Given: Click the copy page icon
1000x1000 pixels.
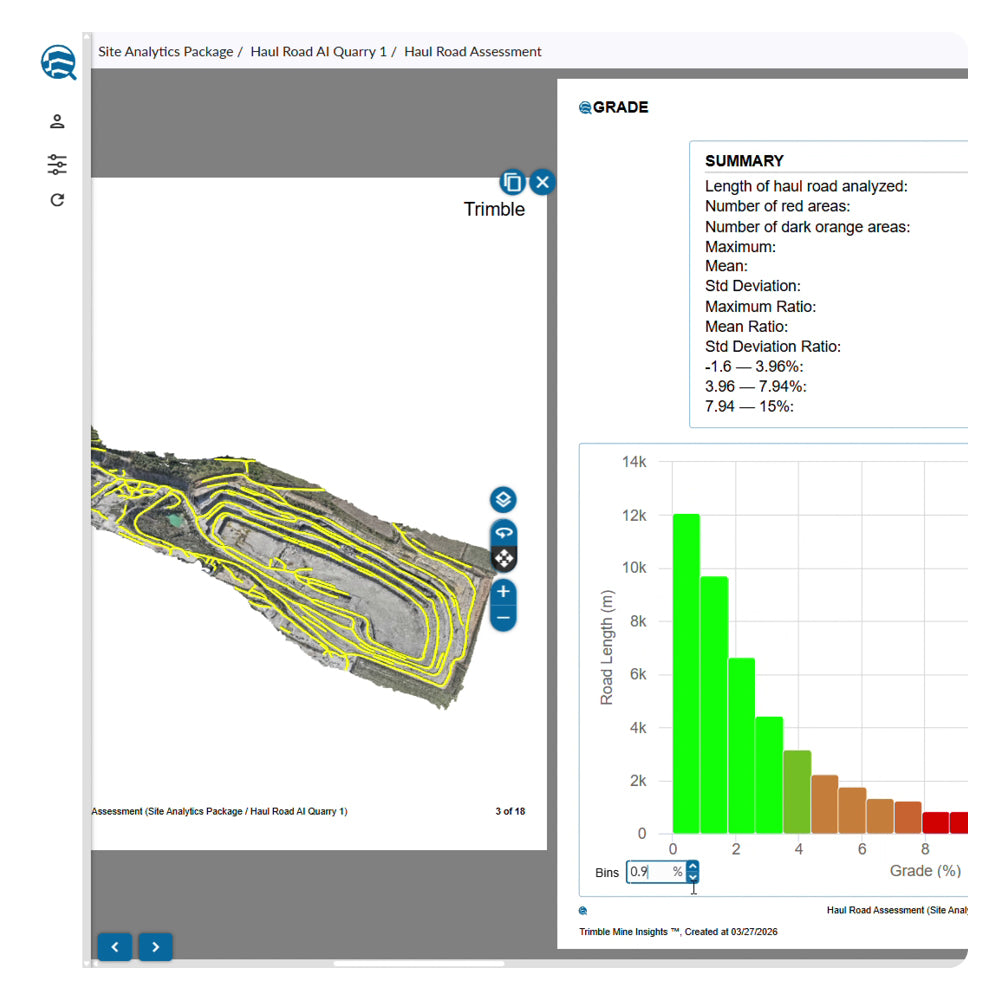Looking at the screenshot, I should tap(512, 182).
